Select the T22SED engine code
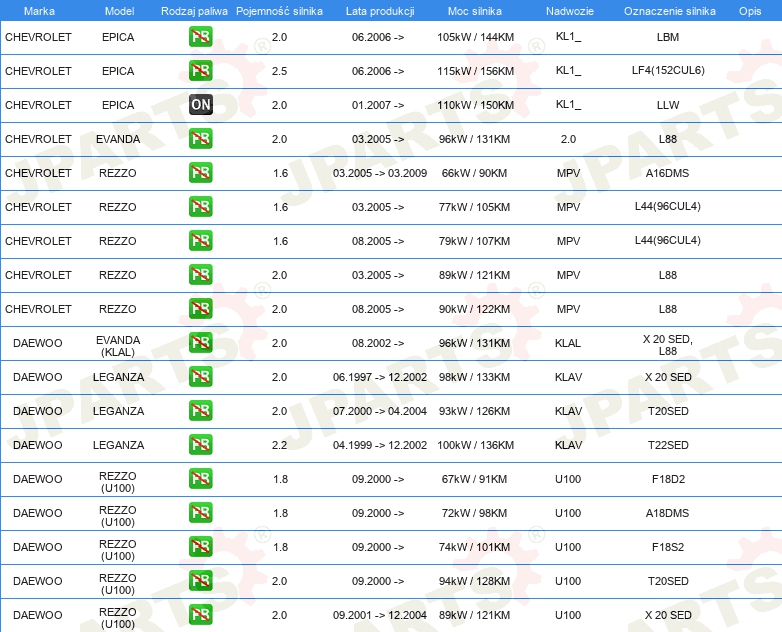The width and height of the screenshot is (782, 632). 668,445
